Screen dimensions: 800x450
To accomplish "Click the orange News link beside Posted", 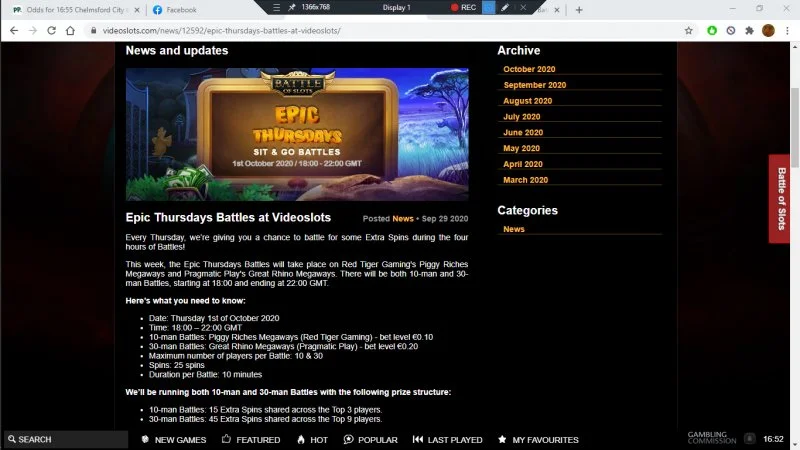I will [403, 218].
